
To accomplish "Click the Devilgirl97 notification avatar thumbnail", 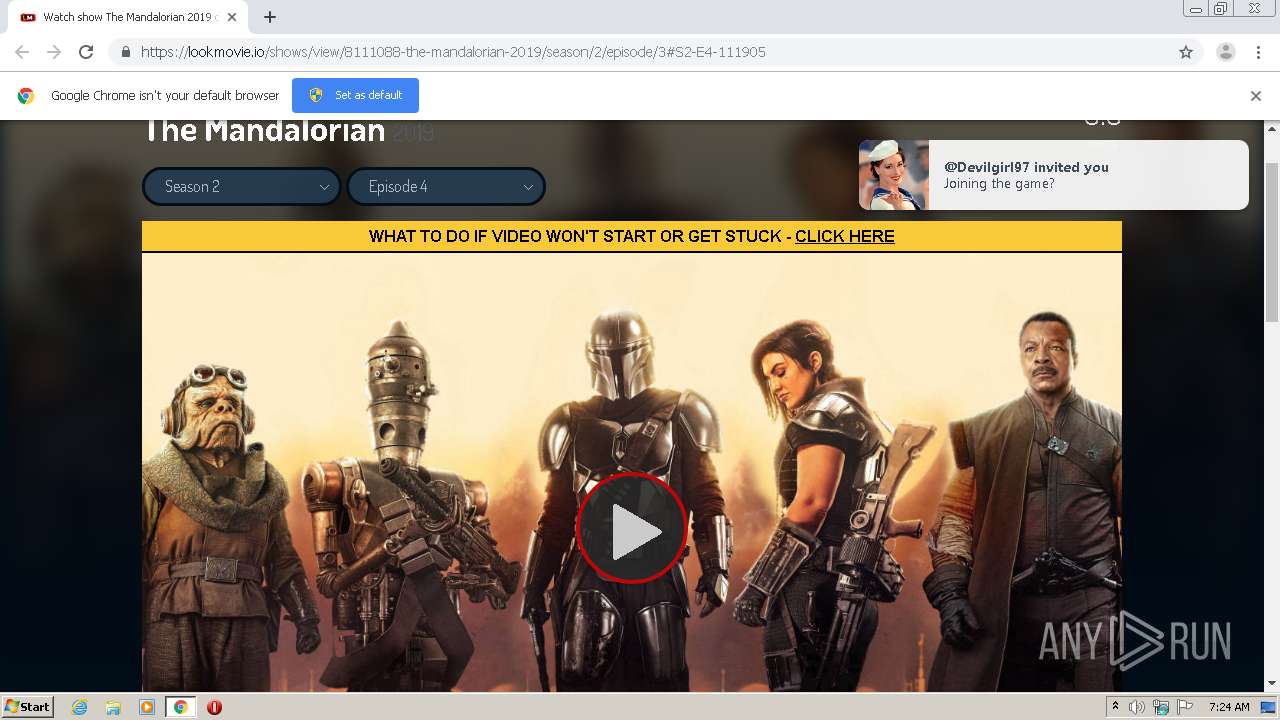I will tap(894, 175).
